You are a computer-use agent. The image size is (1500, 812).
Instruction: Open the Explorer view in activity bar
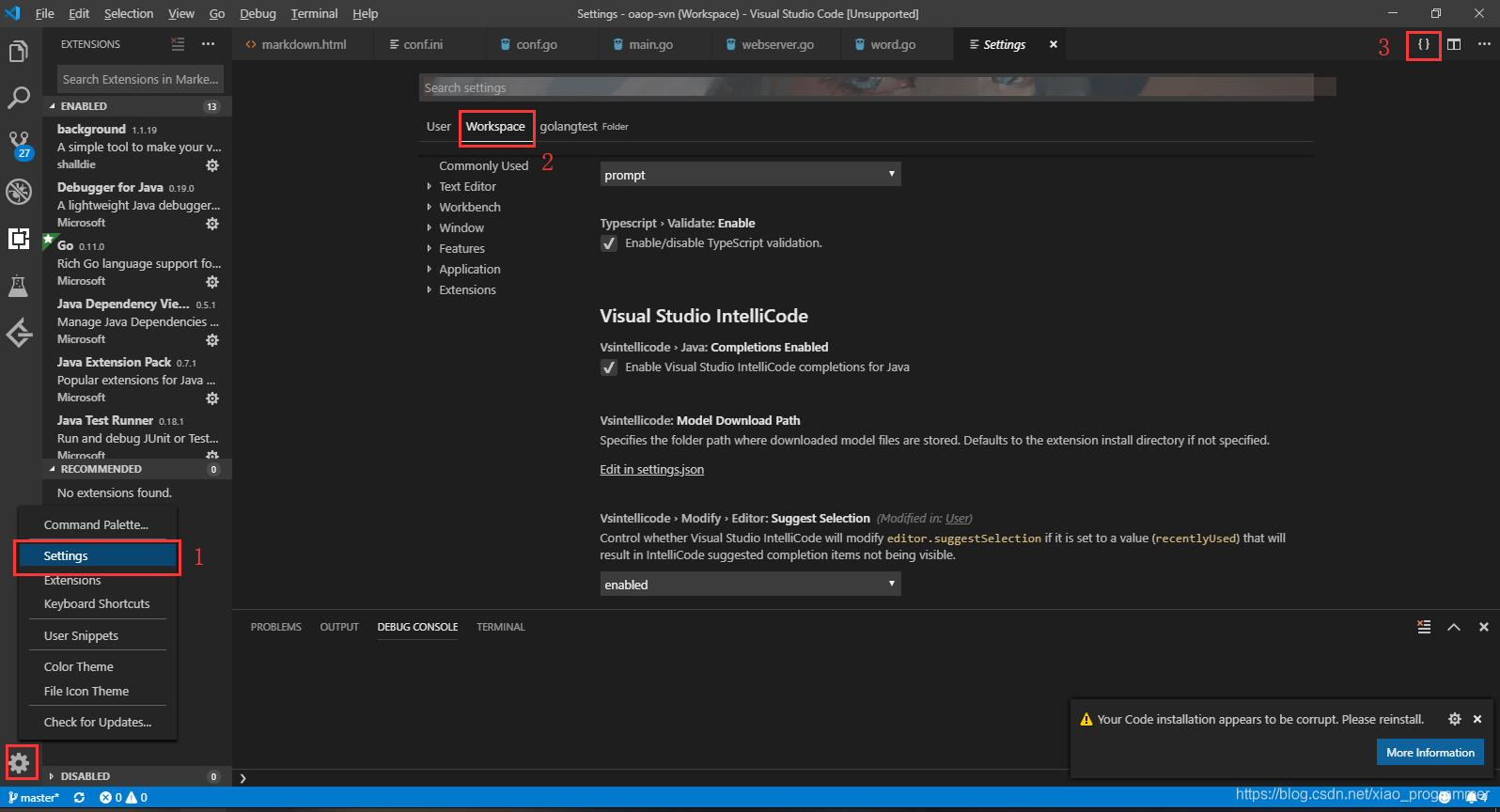[18, 52]
